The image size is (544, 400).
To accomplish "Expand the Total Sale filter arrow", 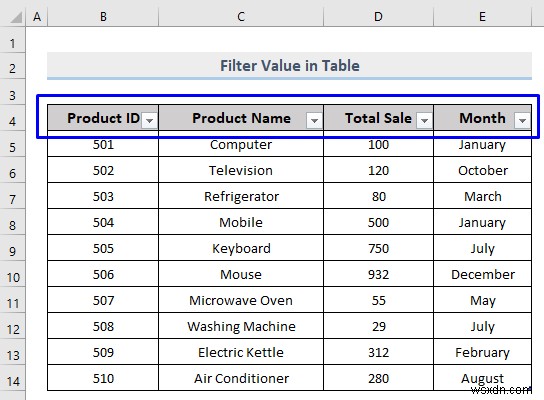I will click(x=424, y=120).
